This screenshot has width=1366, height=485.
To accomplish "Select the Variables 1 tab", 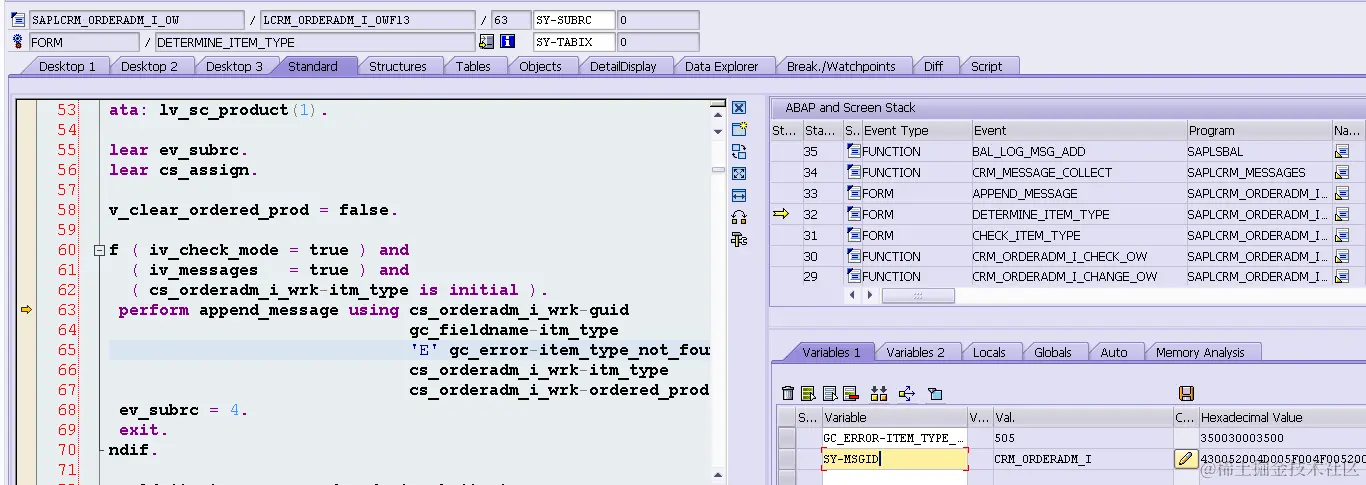I will click(831, 352).
